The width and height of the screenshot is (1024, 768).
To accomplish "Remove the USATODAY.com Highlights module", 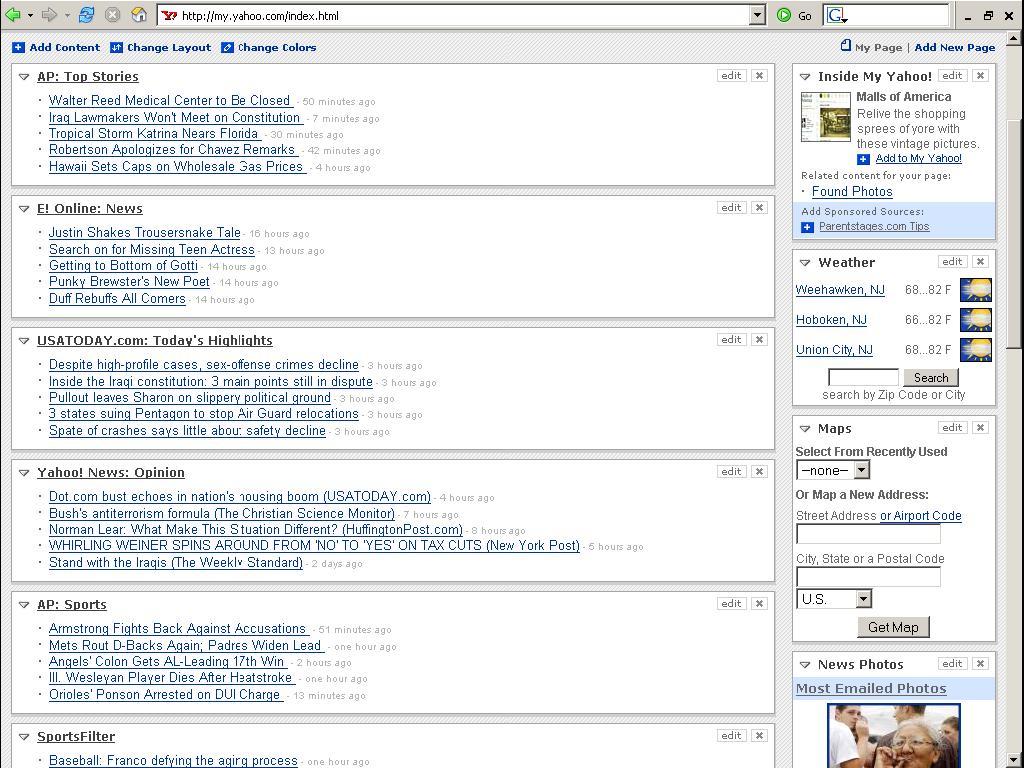I will click(x=759, y=340).
